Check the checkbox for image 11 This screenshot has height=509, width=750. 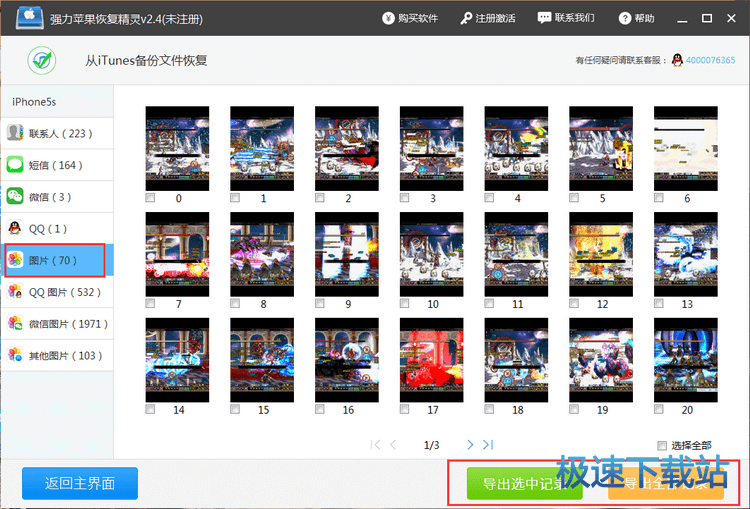coord(489,303)
